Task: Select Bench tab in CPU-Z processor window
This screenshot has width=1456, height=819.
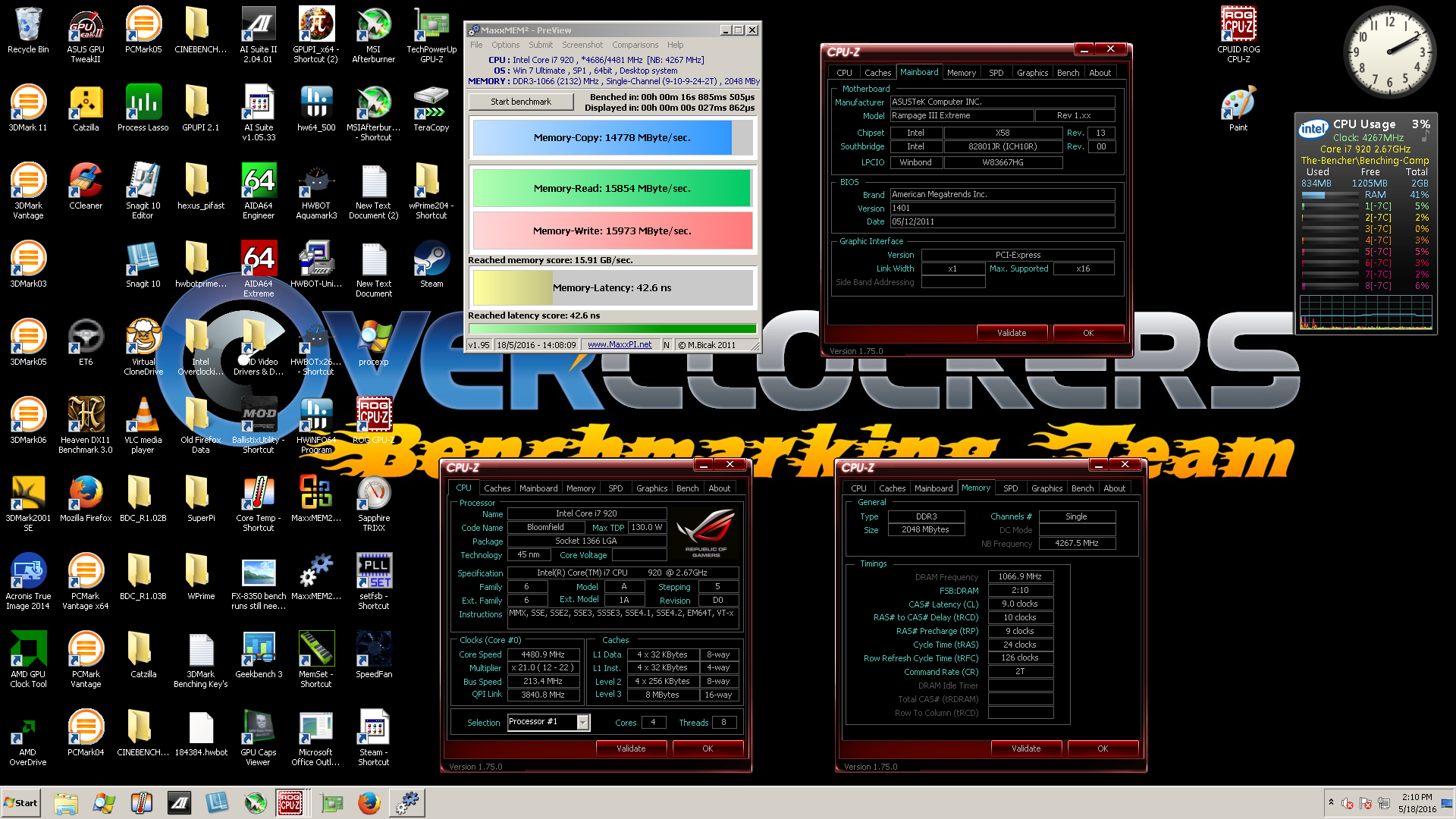Action: click(687, 488)
